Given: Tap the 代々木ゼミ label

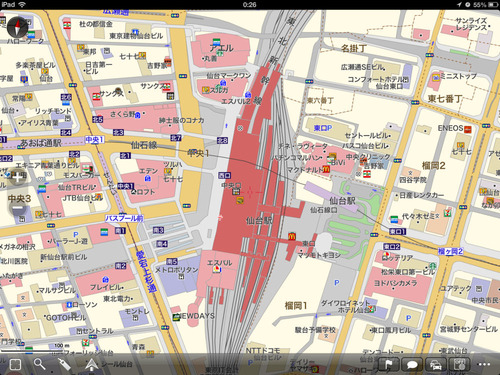Looking at the screenshot, I should click(x=418, y=216).
